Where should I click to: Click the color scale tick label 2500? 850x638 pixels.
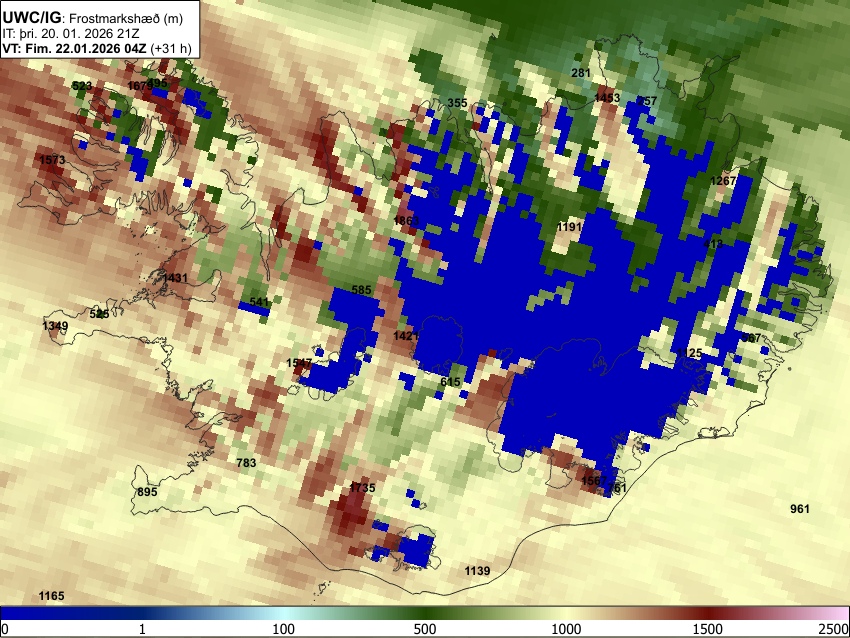coord(834,629)
